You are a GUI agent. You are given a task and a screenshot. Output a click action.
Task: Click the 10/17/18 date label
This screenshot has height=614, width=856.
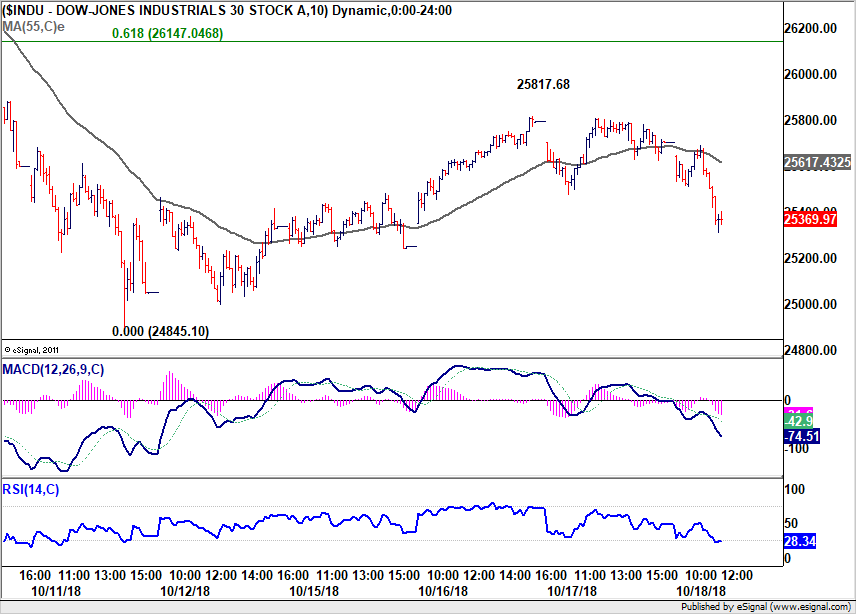pyautogui.click(x=572, y=591)
